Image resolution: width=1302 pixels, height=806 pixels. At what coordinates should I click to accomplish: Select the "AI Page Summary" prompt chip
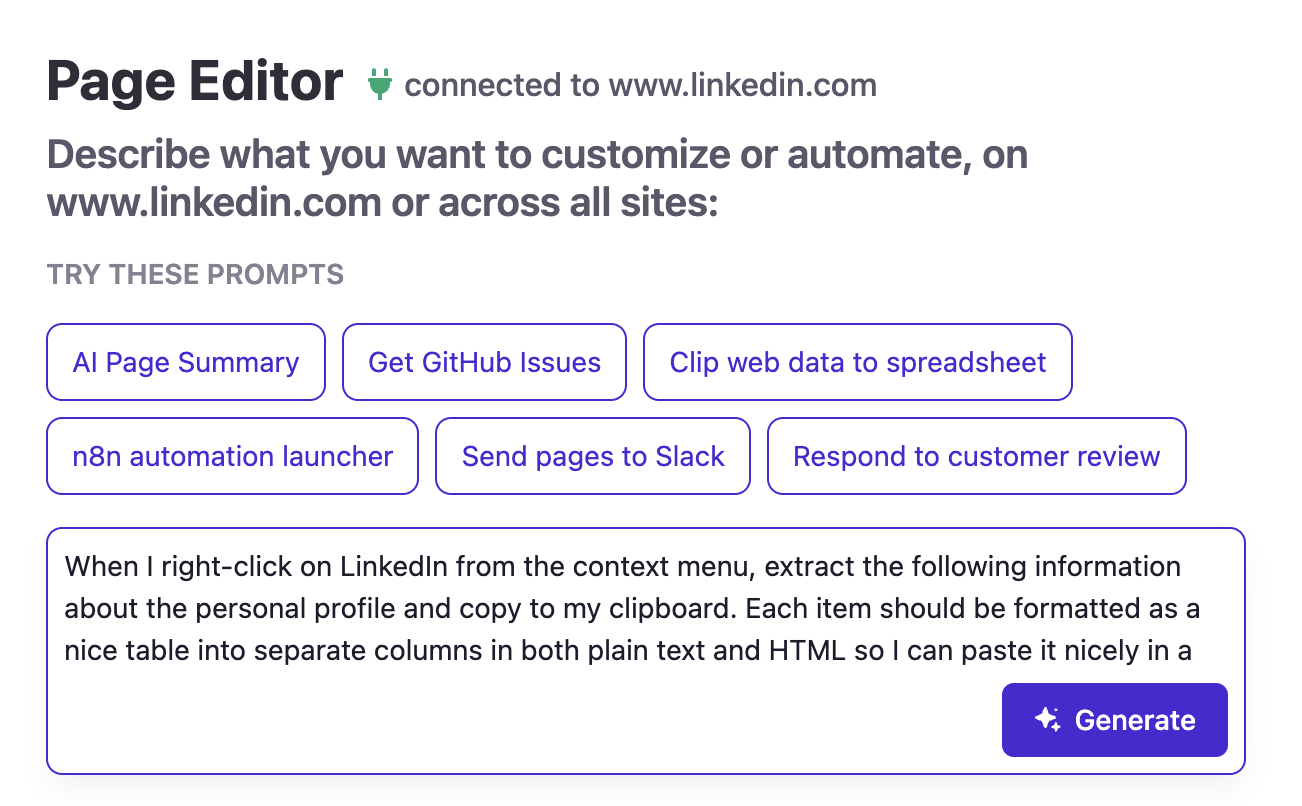(x=186, y=362)
